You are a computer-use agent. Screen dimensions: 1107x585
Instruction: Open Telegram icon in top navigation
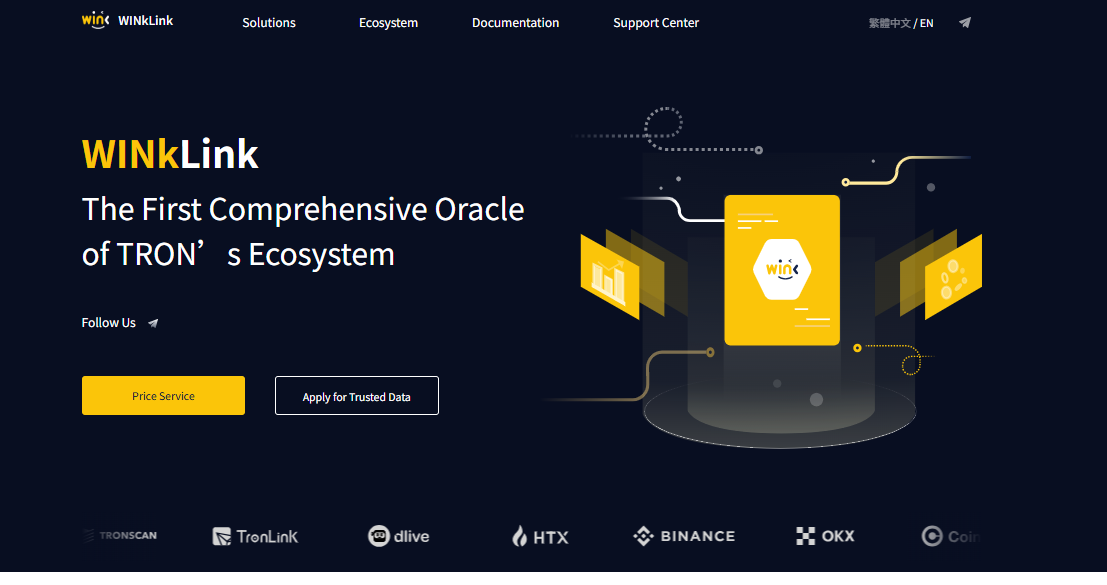pyautogui.click(x=964, y=22)
